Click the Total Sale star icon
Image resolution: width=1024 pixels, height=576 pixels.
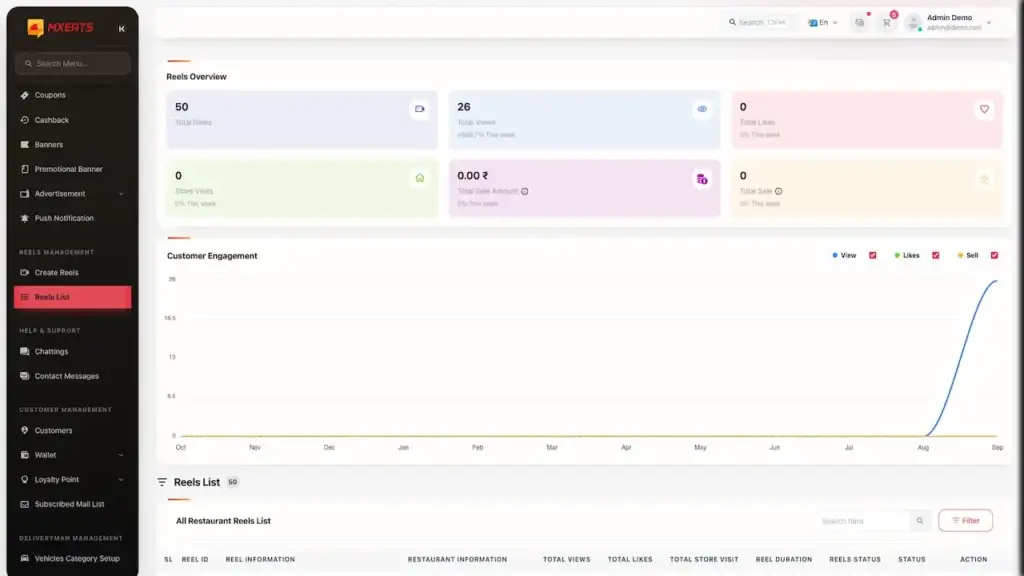pos(984,179)
